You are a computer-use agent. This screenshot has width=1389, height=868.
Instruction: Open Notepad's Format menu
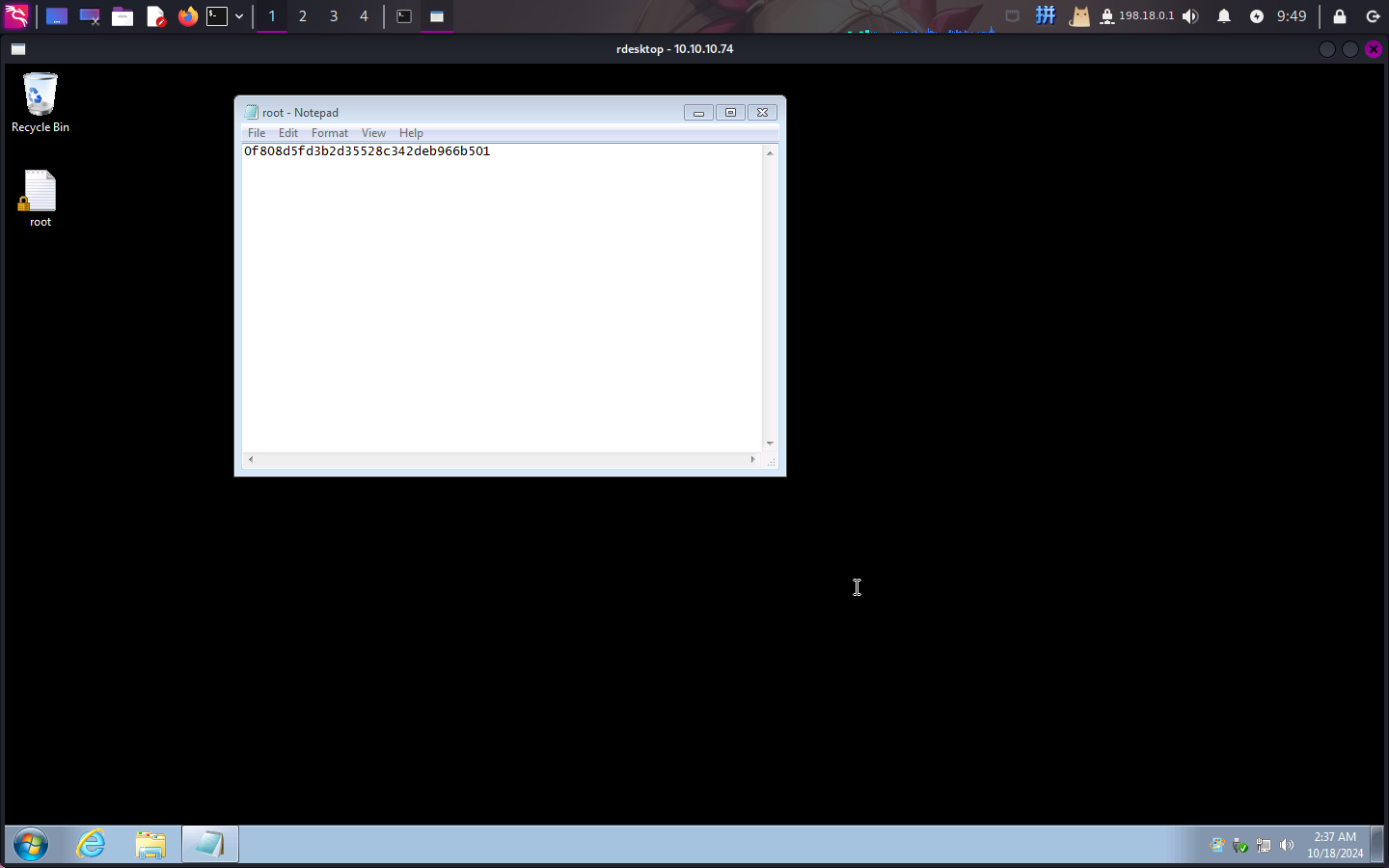point(330,133)
